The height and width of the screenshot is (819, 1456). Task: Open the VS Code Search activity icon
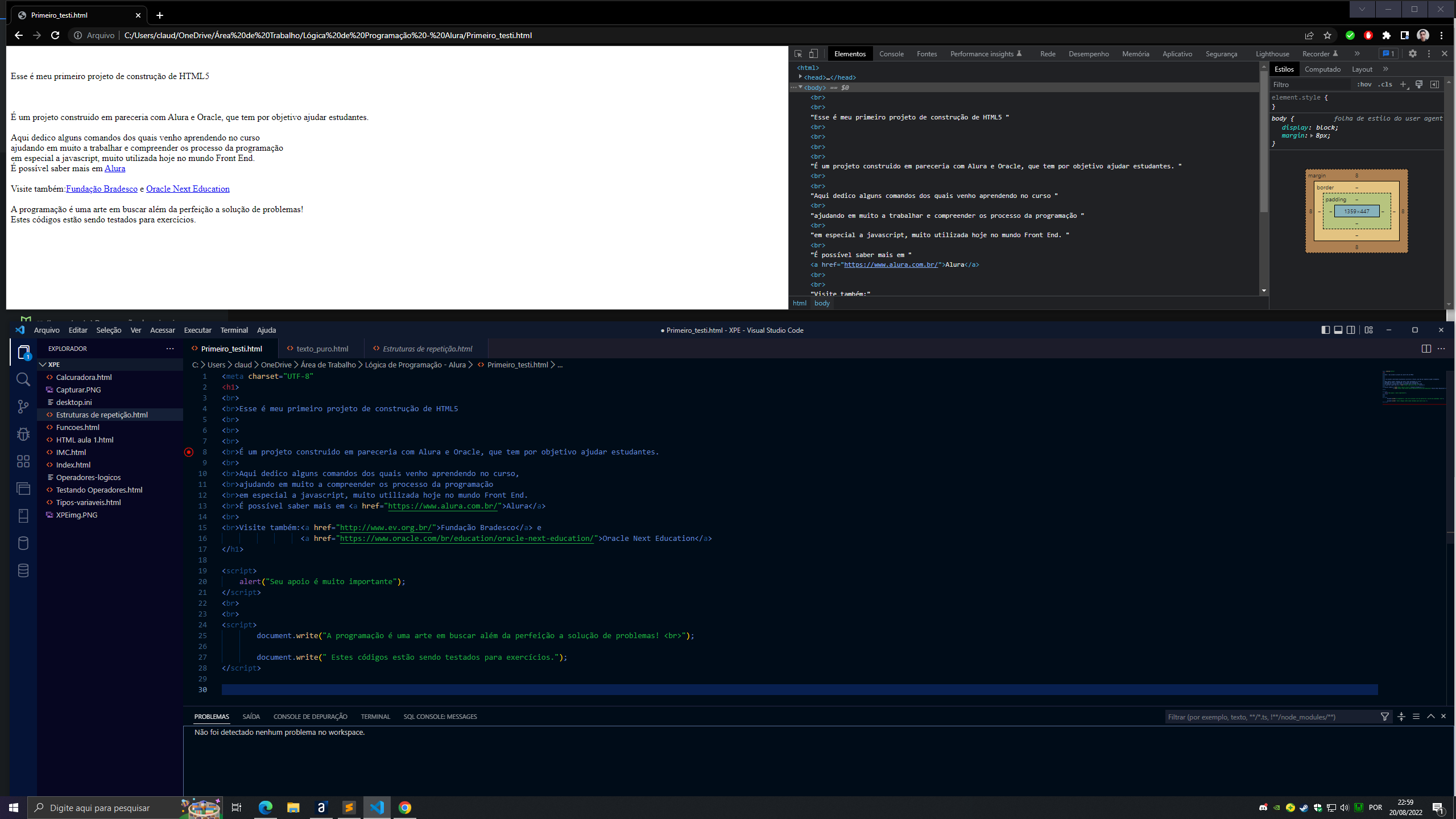coord(23,379)
